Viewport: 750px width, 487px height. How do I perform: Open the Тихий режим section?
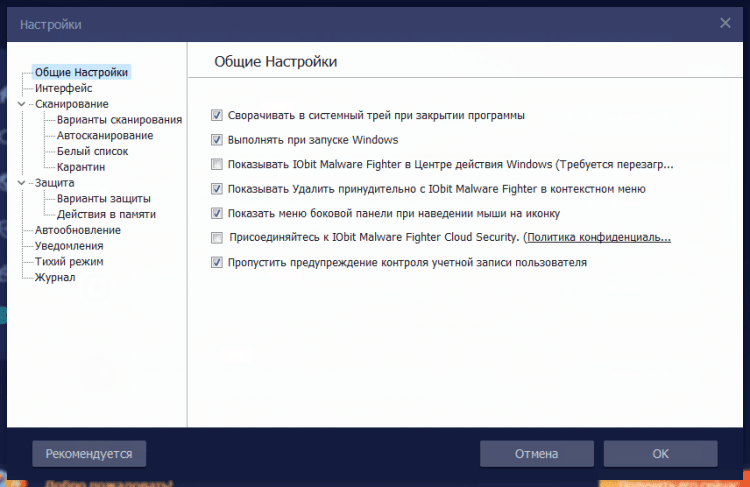[69, 262]
